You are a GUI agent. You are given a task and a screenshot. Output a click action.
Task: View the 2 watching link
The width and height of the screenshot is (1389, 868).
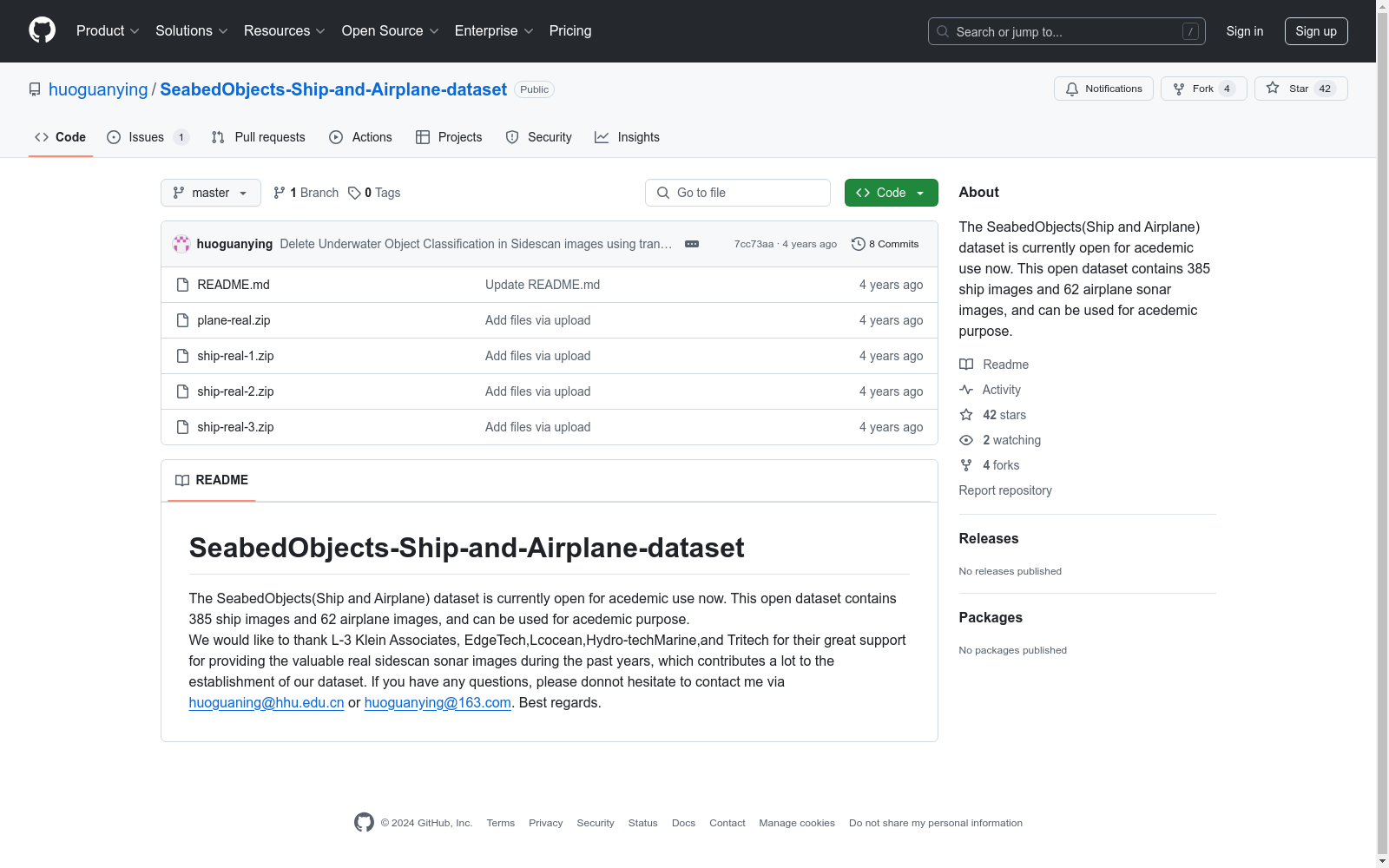(1000, 440)
